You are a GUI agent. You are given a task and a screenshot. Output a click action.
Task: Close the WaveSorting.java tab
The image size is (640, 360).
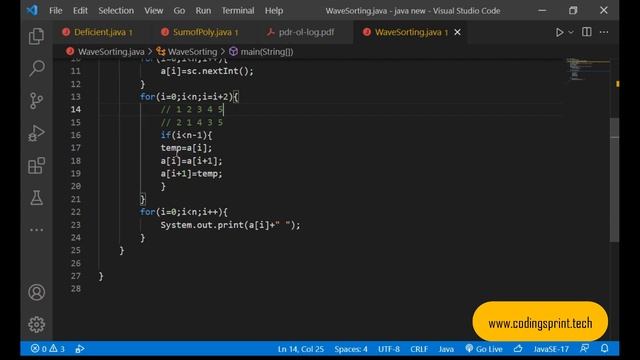click(x=458, y=32)
